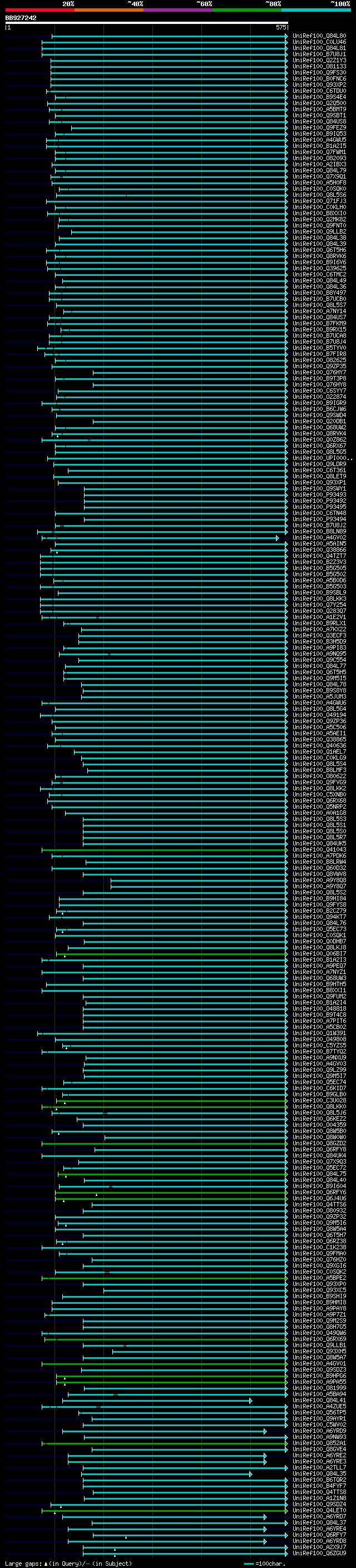The height and width of the screenshot is (1568, 356).
Task: Click label UniRef100_B9HI84
Action: point(319,898)
